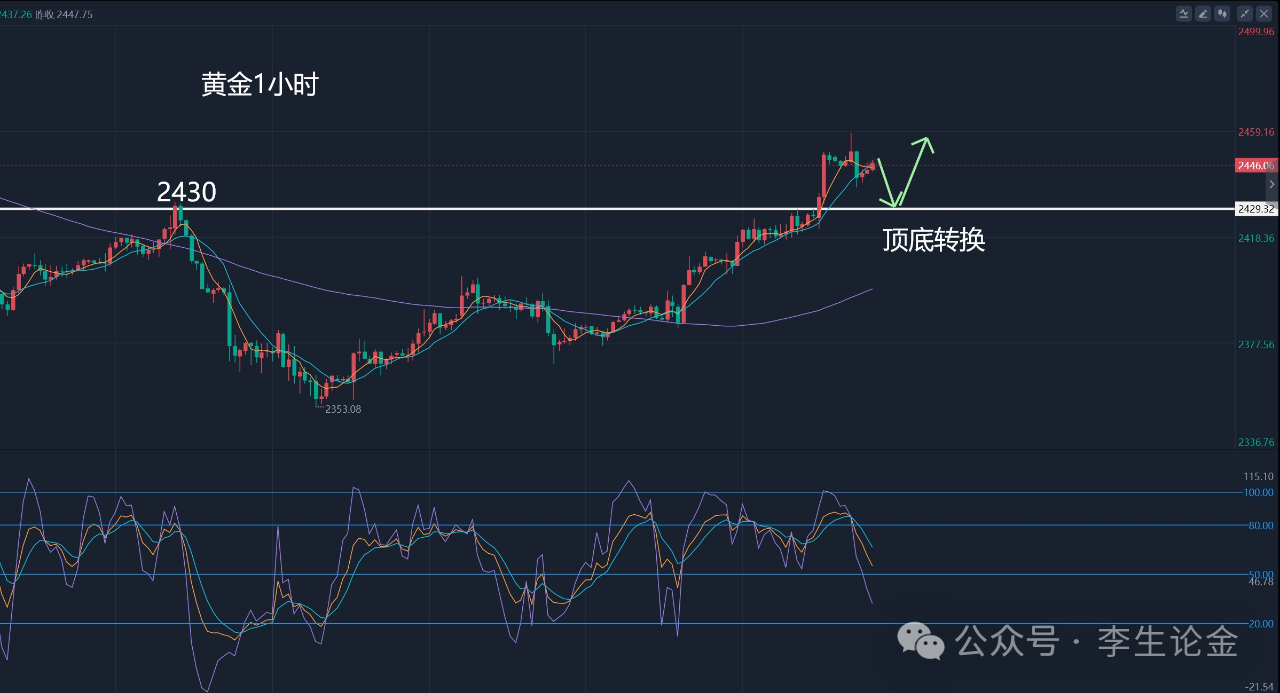
Task: Click the closing price 2447.75 readout
Action: [x=66, y=15]
